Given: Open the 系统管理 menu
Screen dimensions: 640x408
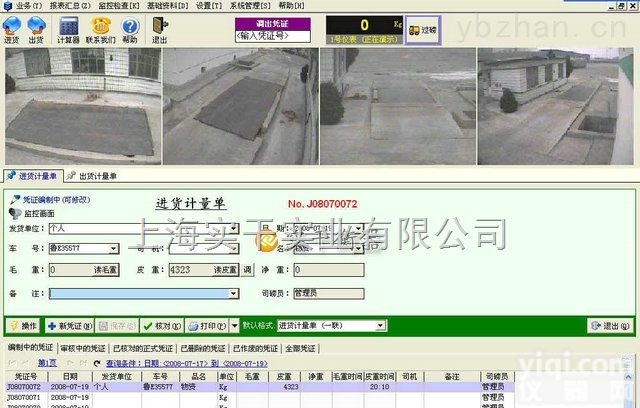Looking at the screenshot, I should coord(250,6).
